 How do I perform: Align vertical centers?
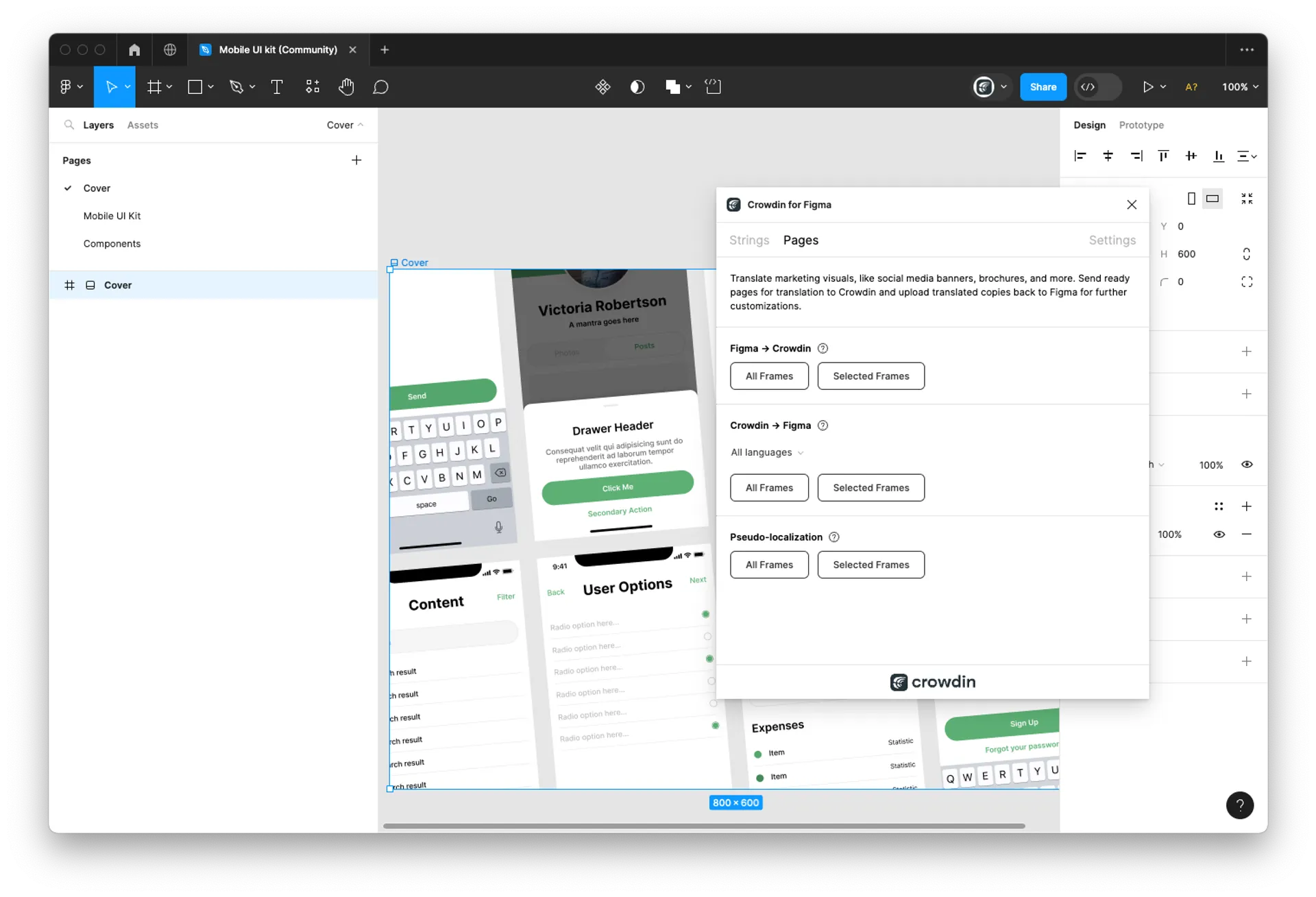(1191, 156)
